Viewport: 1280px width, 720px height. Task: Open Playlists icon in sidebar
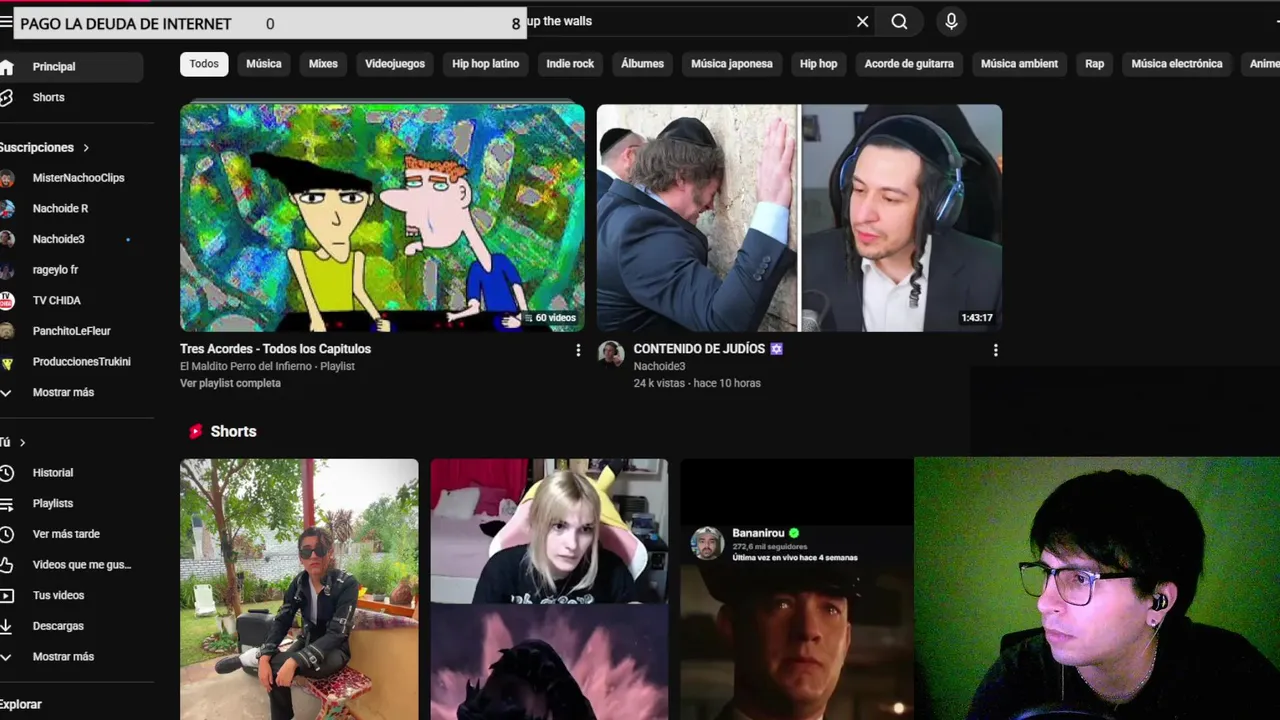(7, 504)
